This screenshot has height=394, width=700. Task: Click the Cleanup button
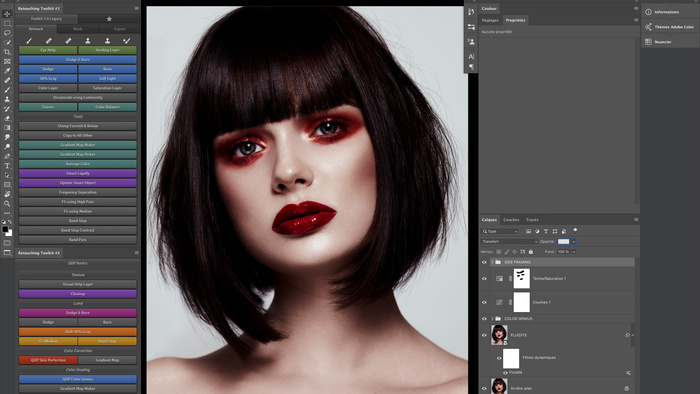click(x=78, y=294)
